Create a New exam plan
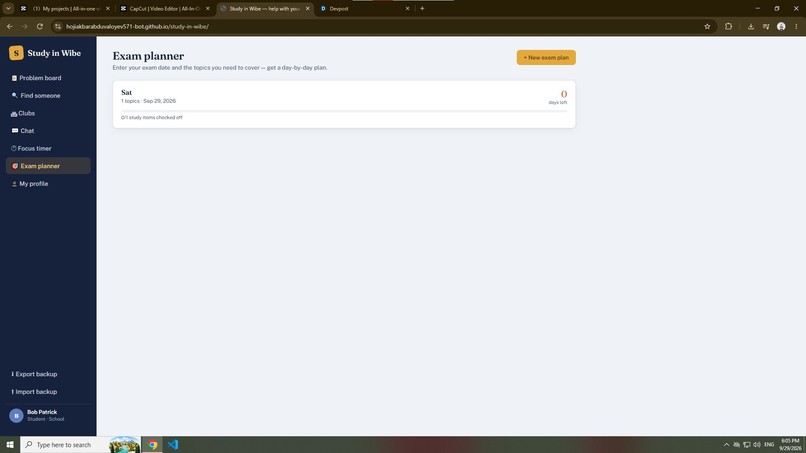 click(546, 58)
